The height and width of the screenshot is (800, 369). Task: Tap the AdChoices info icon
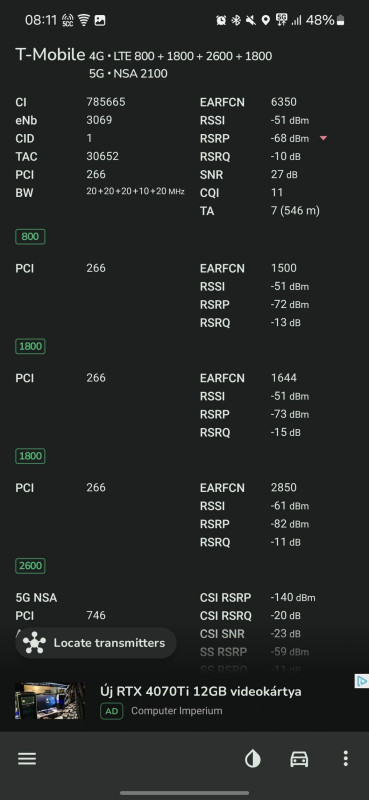[x=361, y=681]
